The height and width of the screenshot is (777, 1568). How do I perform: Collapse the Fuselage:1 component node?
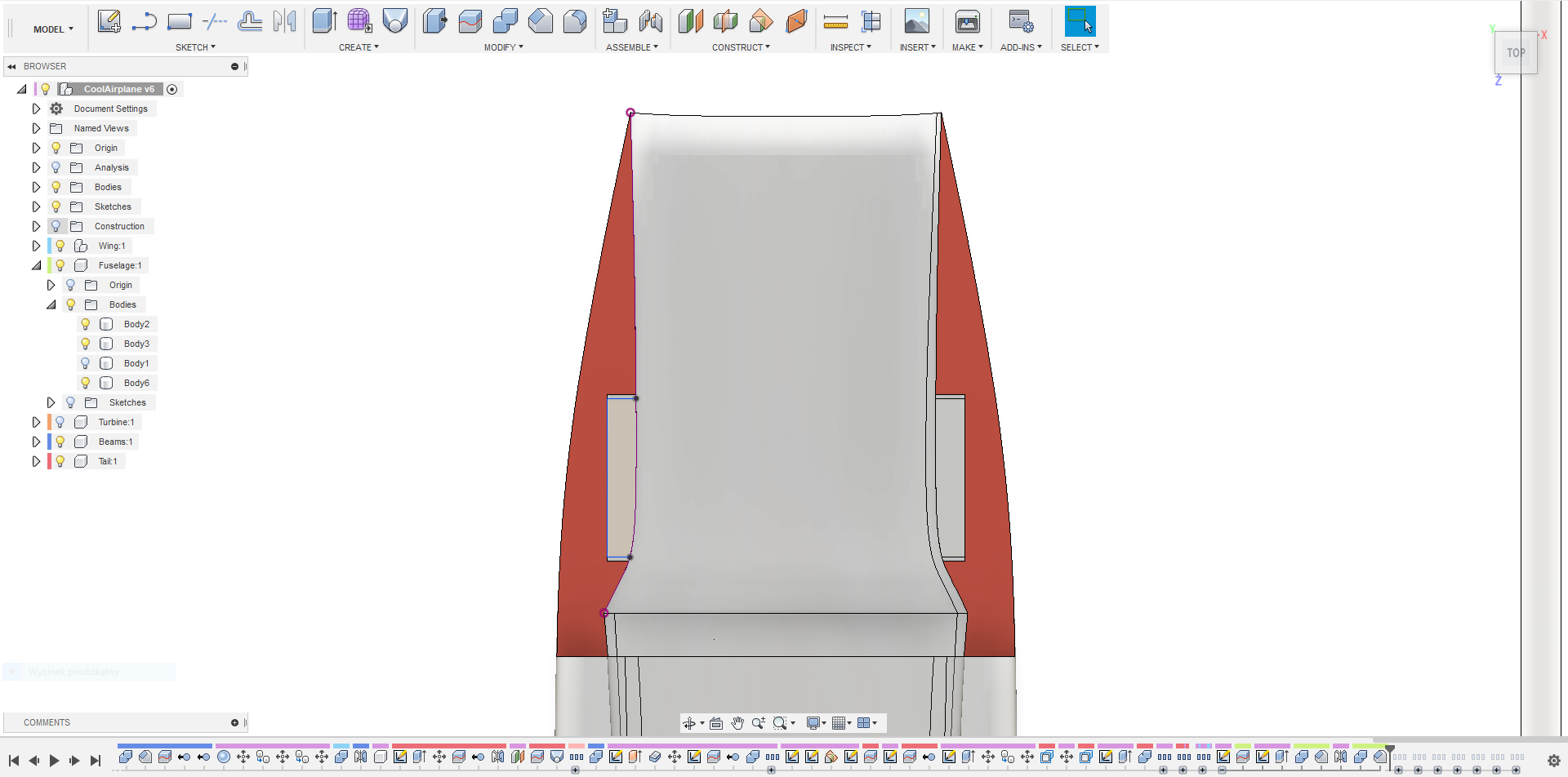click(36, 265)
